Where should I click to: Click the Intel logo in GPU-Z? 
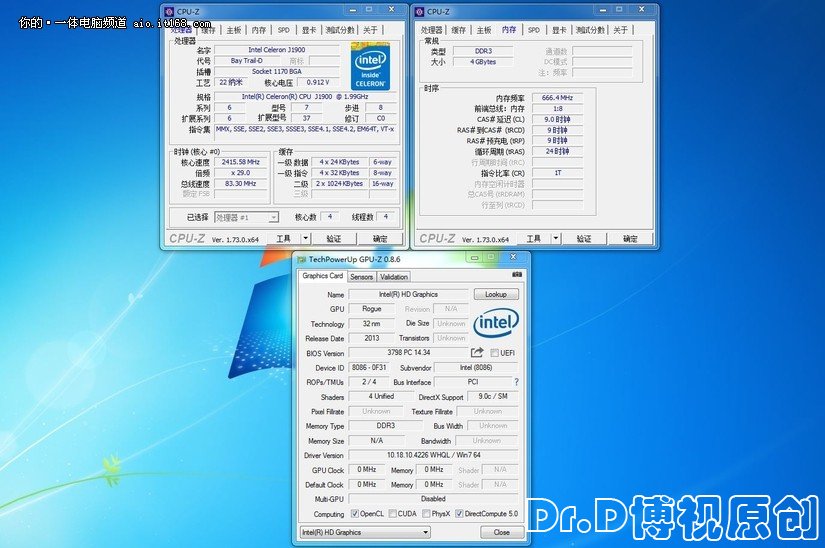coord(496,322)
